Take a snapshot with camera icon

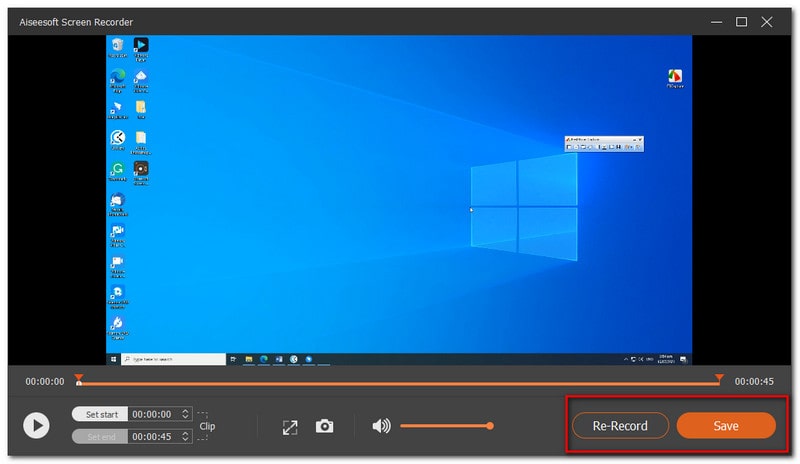click(x=324, y=426)
